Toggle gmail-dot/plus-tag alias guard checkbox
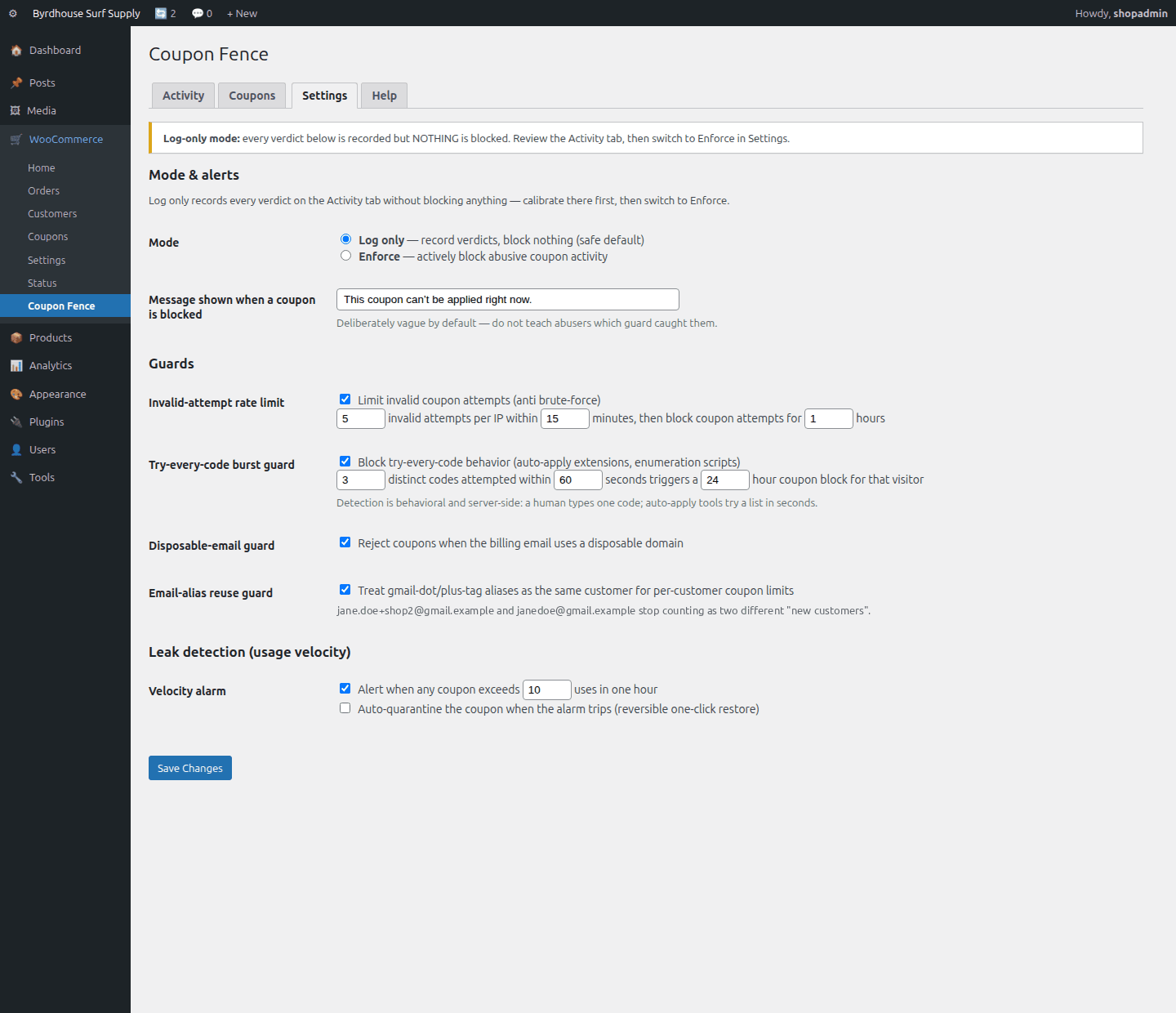Image resolution: width=1176 pixels, height=1013 pixels. (345, 590)
